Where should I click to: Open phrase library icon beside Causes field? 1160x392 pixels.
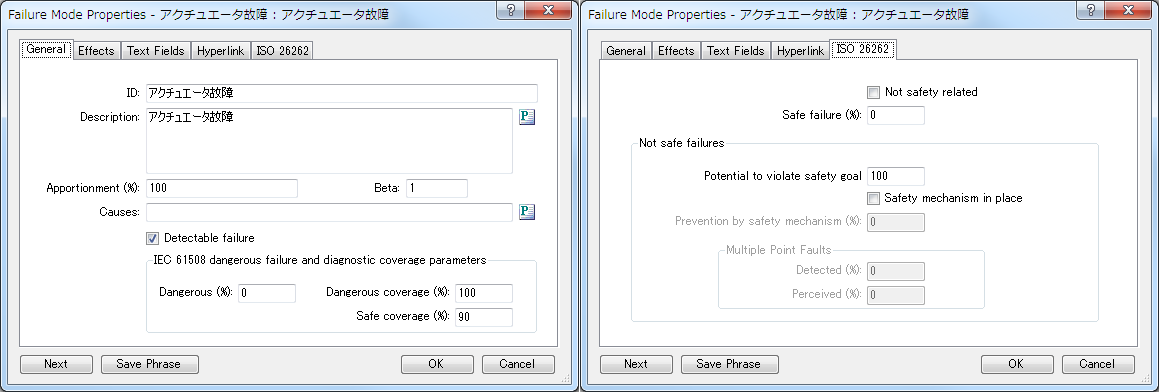tap(527, 212)
